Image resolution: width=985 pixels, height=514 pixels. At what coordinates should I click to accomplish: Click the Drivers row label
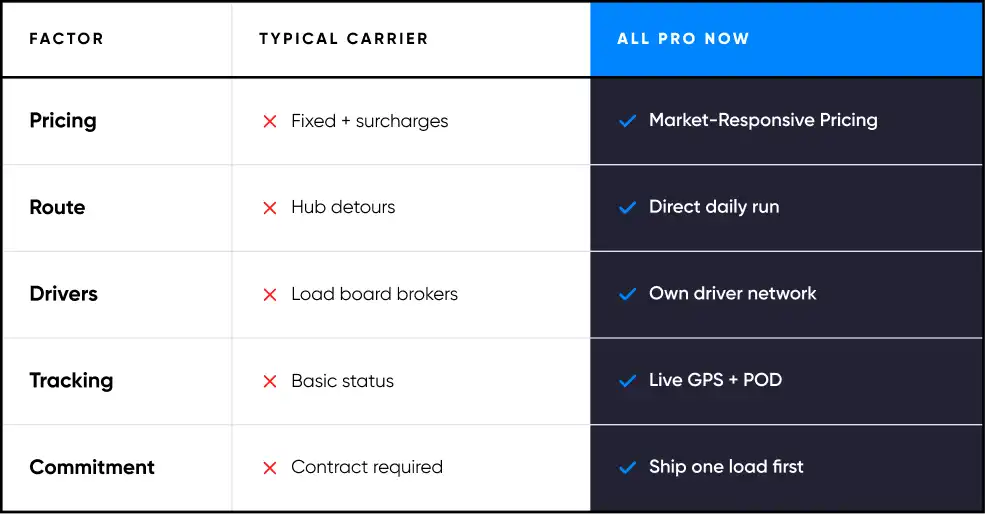[x=63, y=294]
